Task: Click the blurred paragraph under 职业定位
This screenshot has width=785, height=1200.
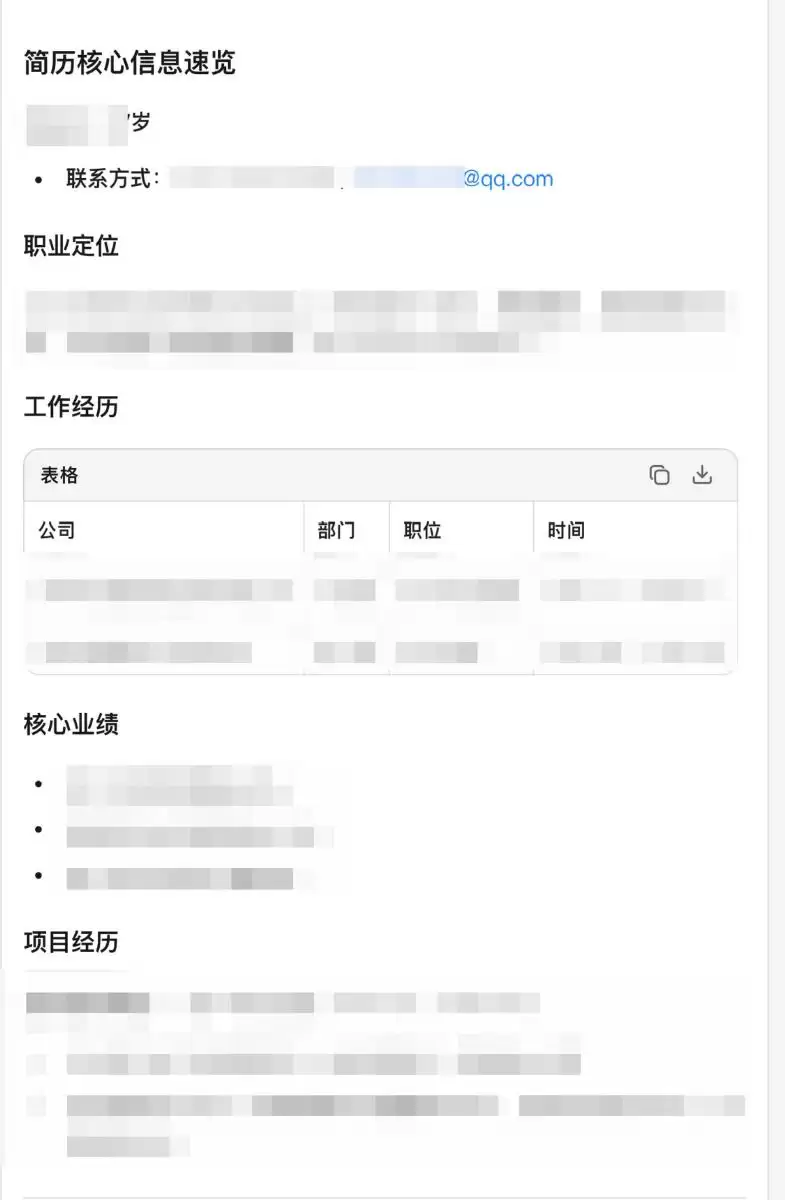Action: click(380, 322)
